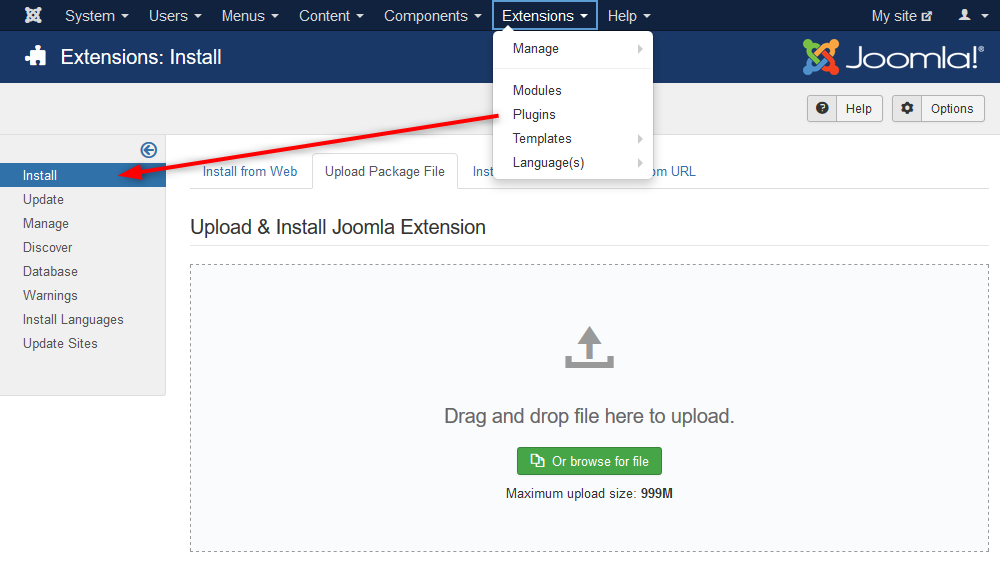This screenshot has height=561, width=1000.
Task: Click the puzzle piece Extensions icon
Action: (36, 57)
